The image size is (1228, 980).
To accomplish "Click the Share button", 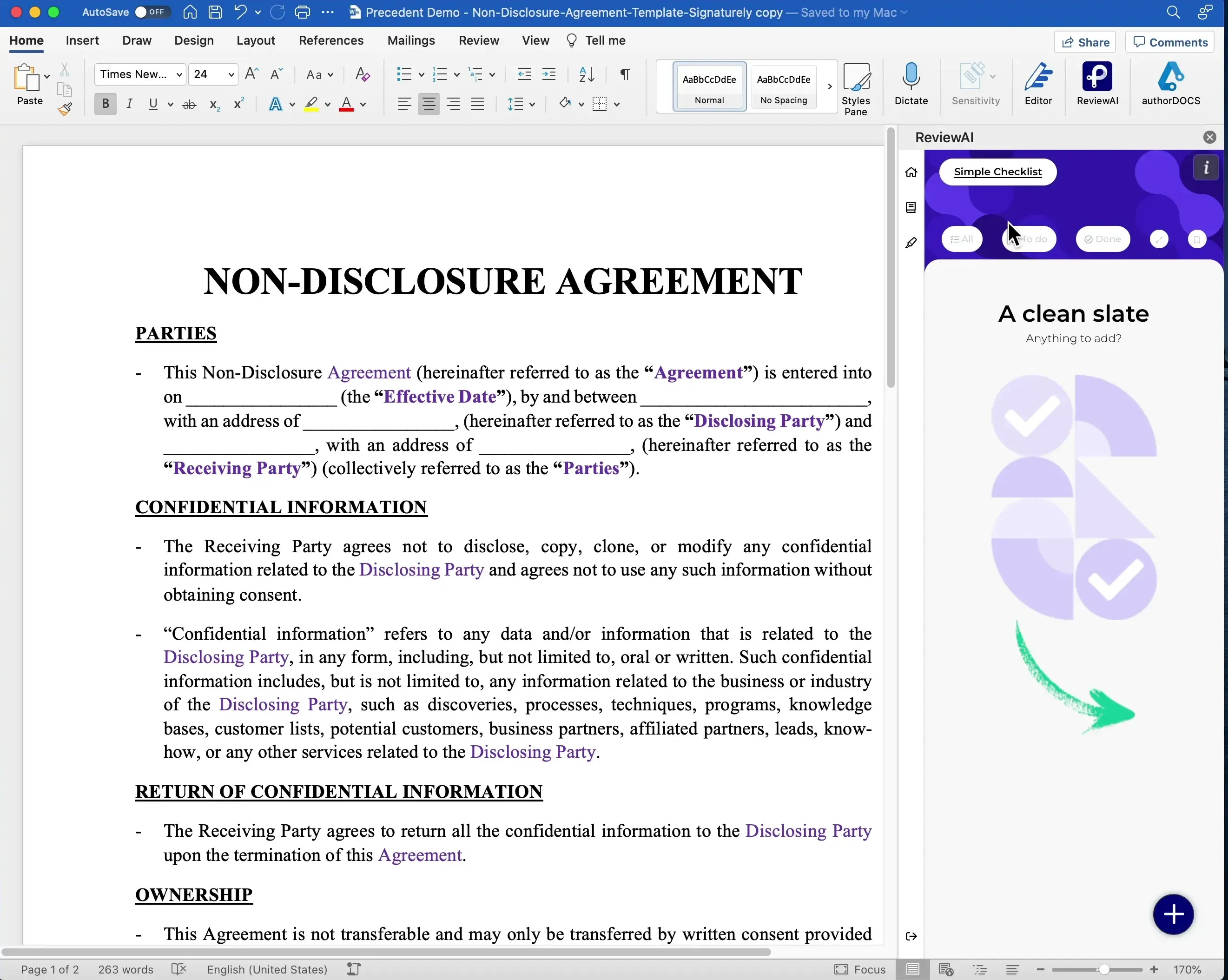I will (x=1084, y=42).
